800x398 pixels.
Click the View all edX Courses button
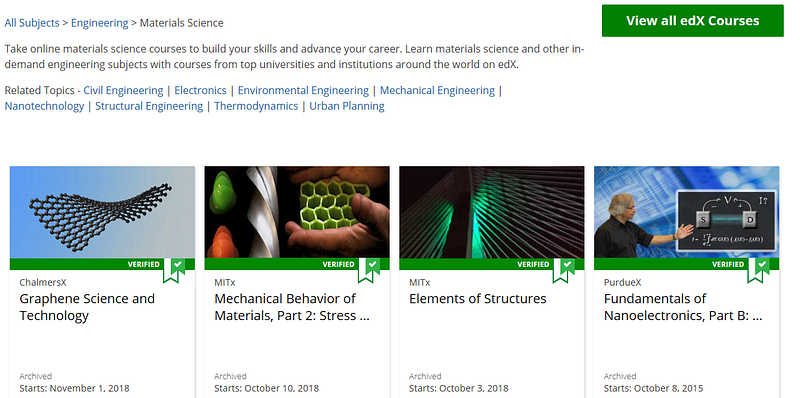692,21
